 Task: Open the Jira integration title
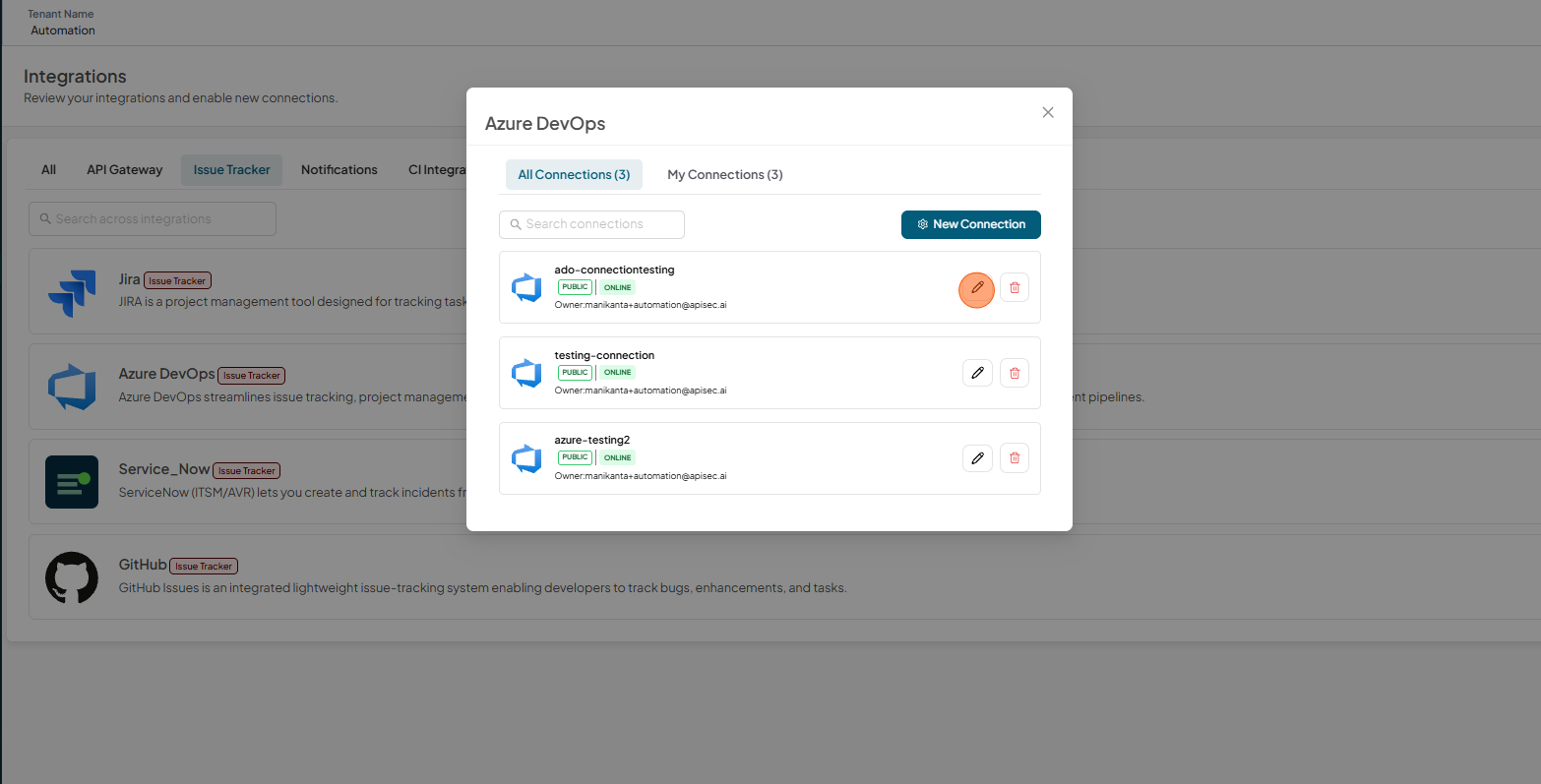[130, 279]
